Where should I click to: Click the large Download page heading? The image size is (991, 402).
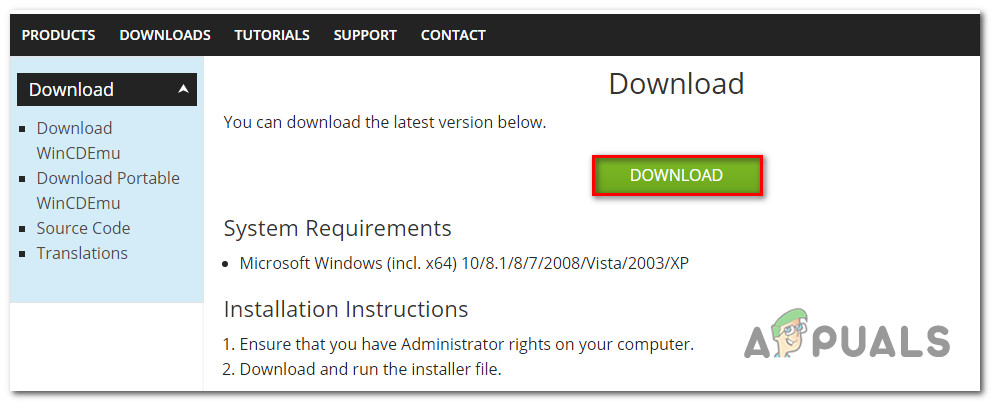(676, 84)
